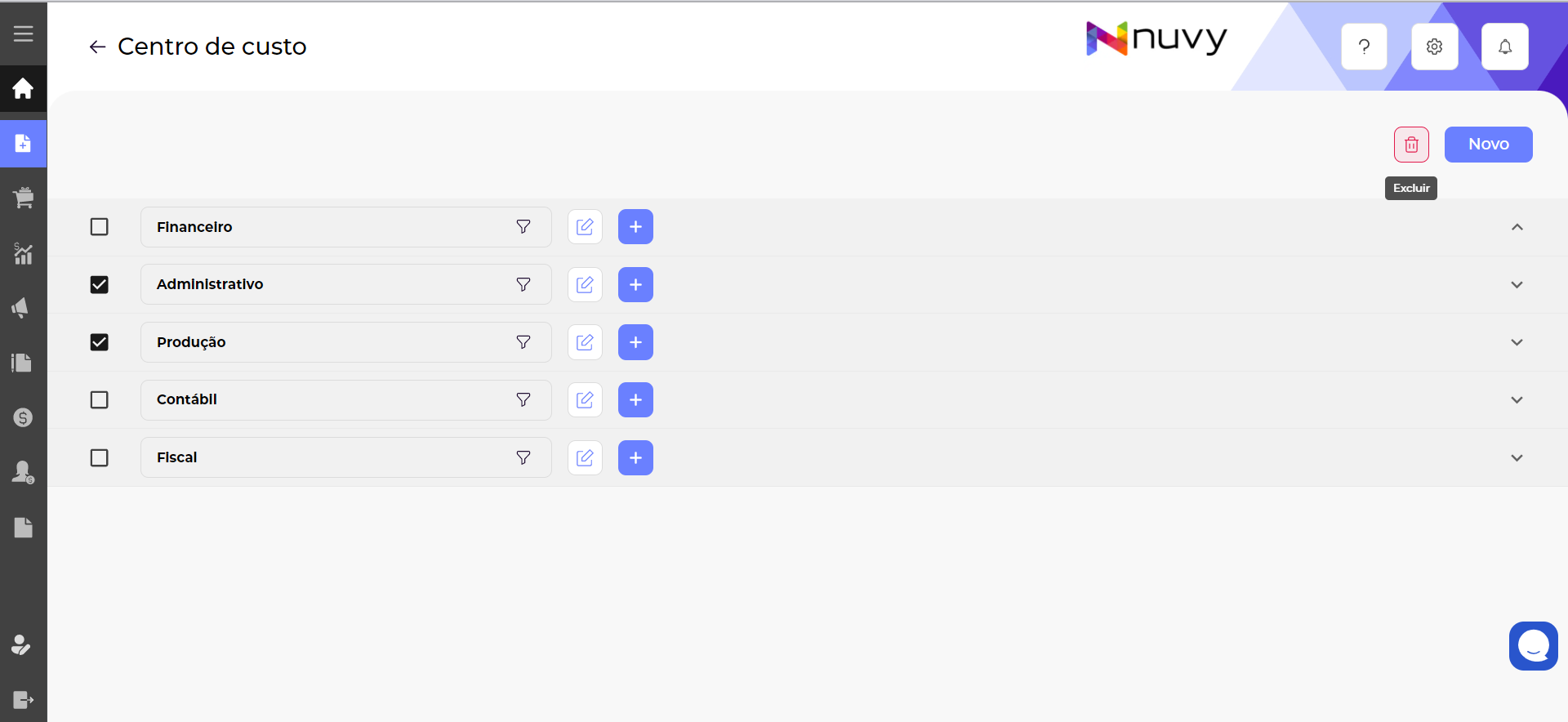Expand the Fiscal row chevron
This screenshot has height=722, width=1568.
pos(1517,457)
